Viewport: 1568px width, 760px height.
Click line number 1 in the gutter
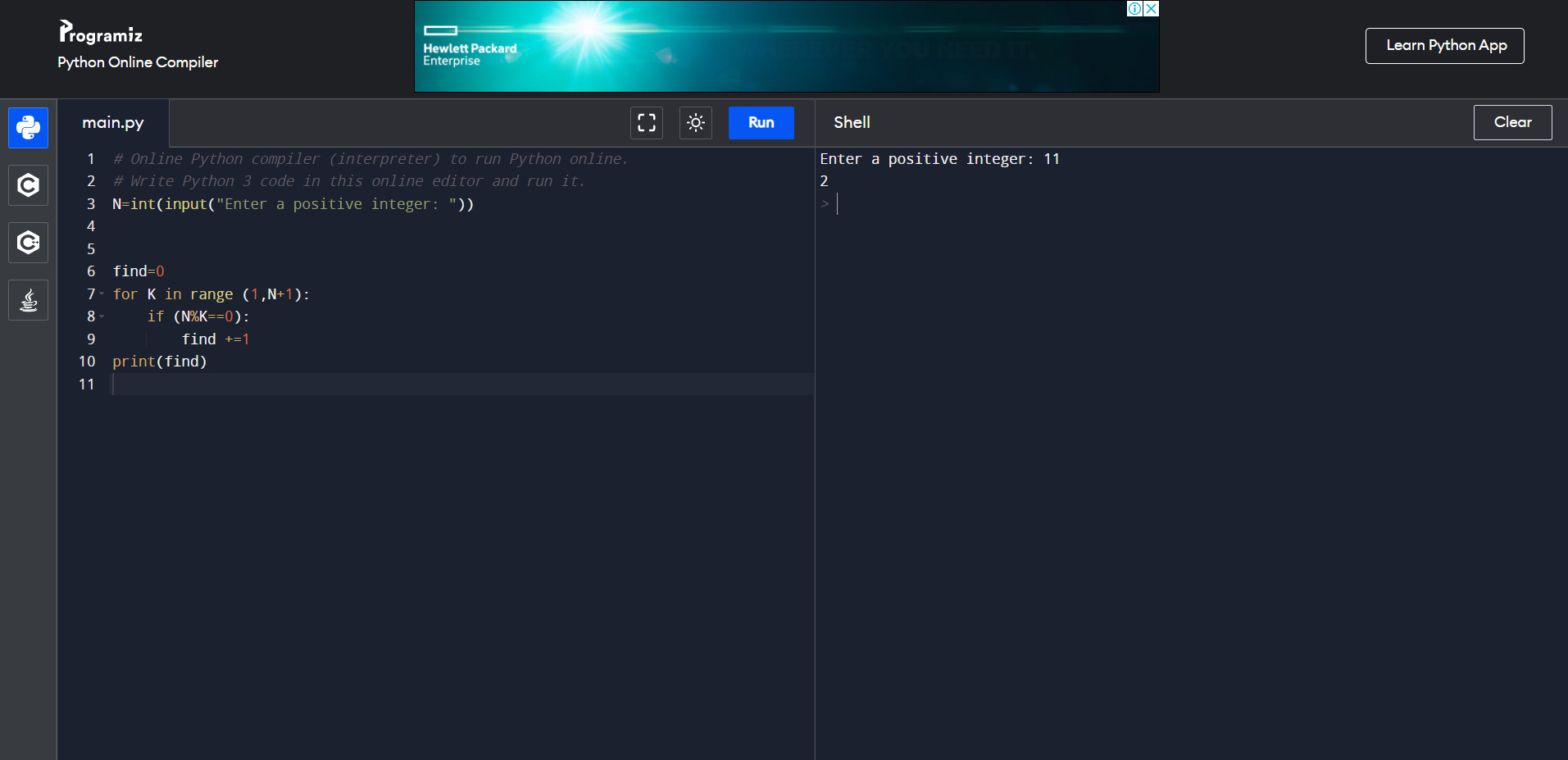click(x=91, y=159)
